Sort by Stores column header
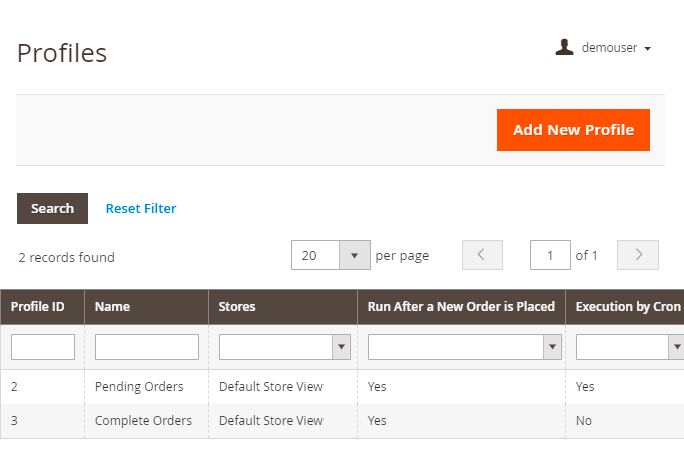The height and width of the screenshot is (451, 684). (237, 307)
